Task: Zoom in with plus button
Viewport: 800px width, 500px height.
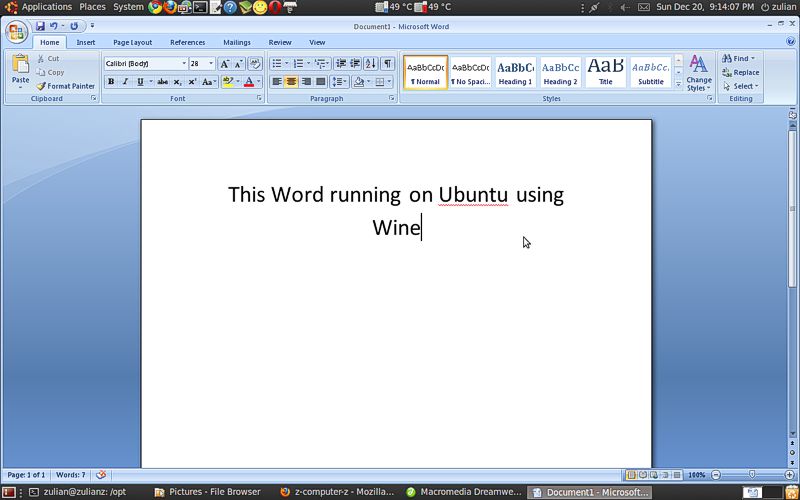Action: pyautogui.click(x=790, y=475)
